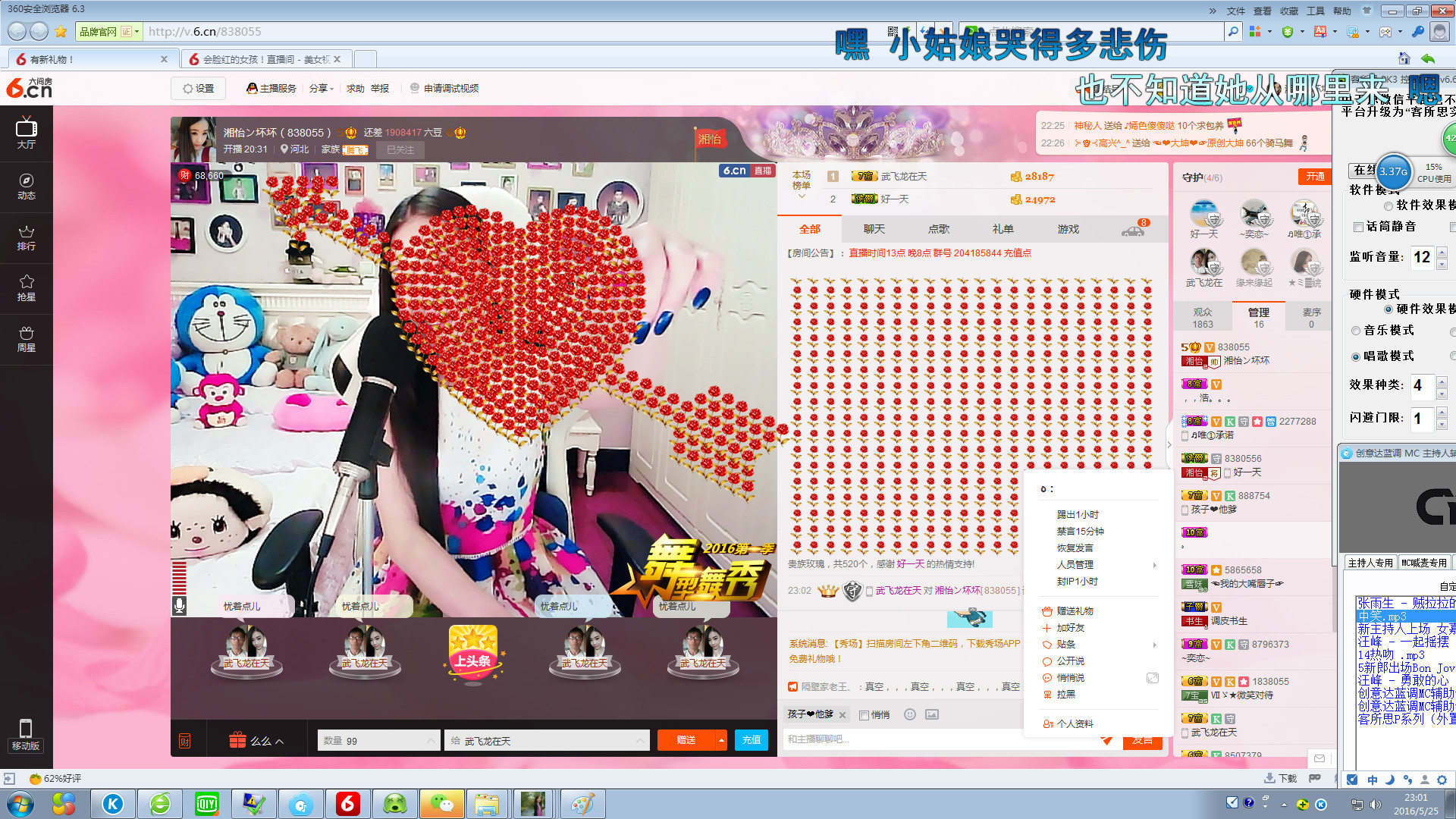Increase 监听音量 with the up stepper
The width and height of the screenshot is (1456, 819).
point(1442,252)
